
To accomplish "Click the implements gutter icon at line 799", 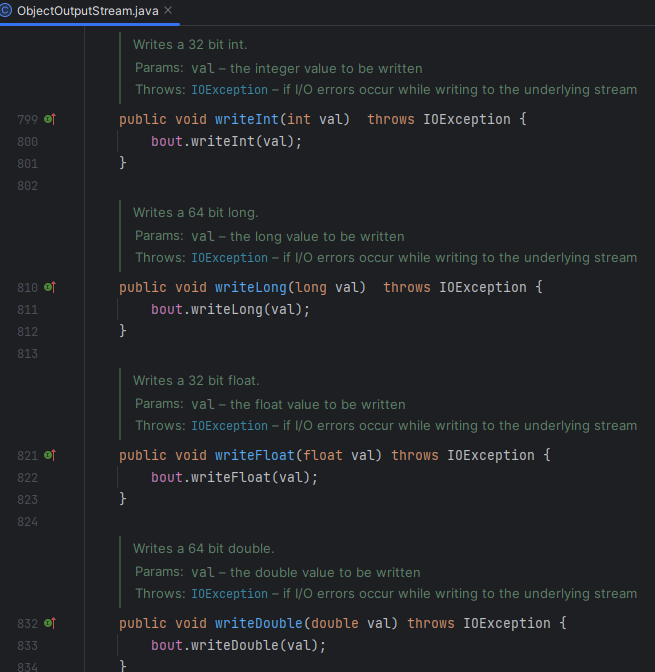I will 50,119.
